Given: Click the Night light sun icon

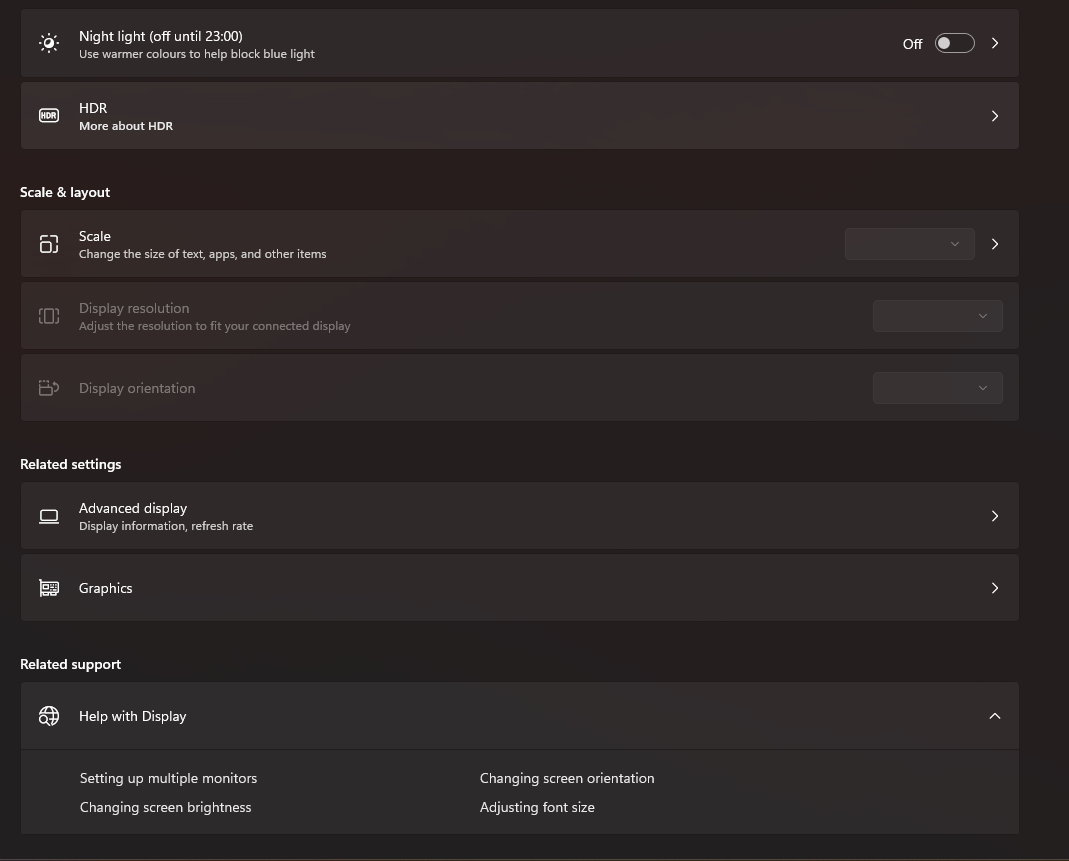Looking at the screenshot, I should 49,44.
